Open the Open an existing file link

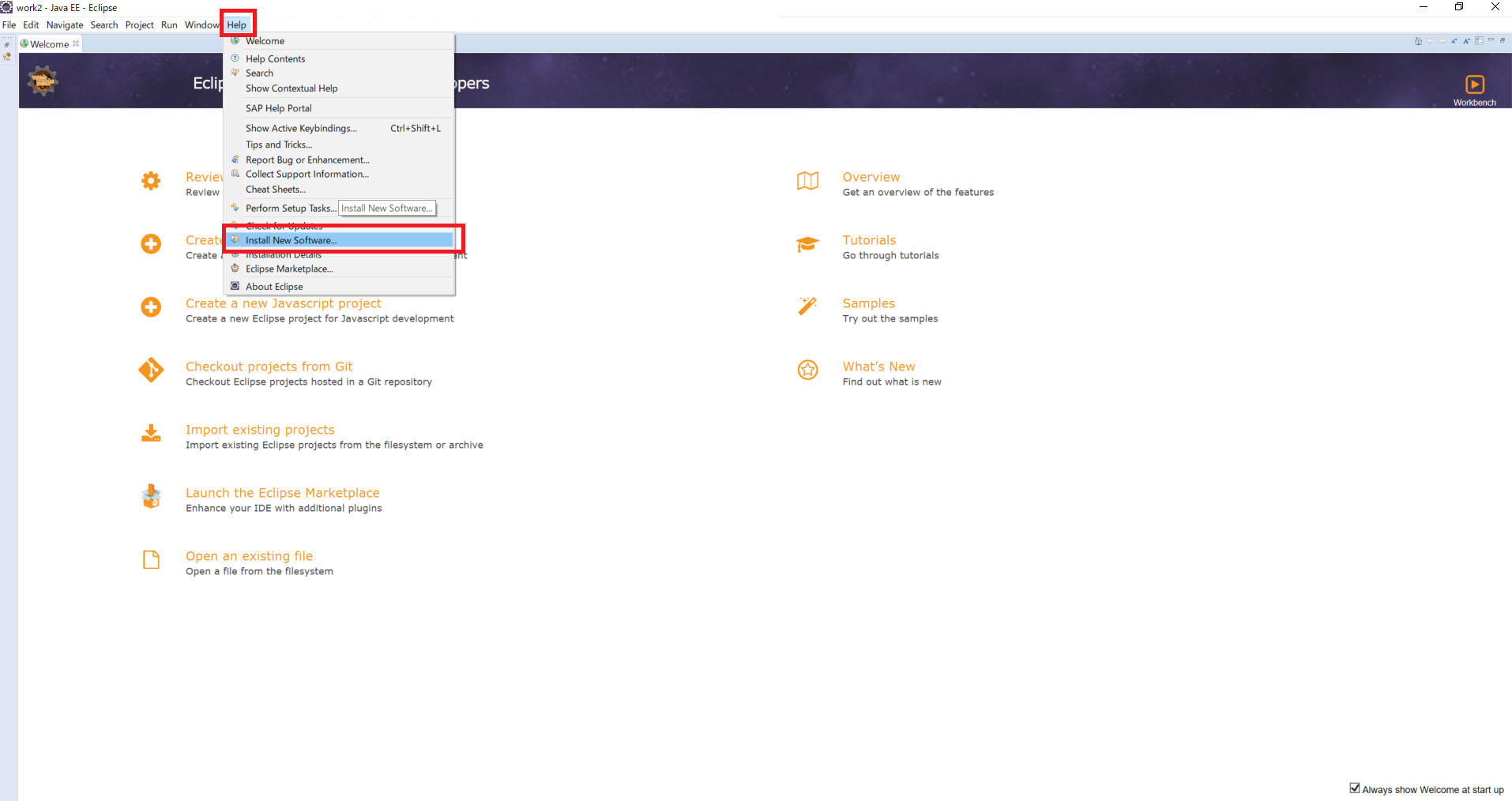(249, 556)
